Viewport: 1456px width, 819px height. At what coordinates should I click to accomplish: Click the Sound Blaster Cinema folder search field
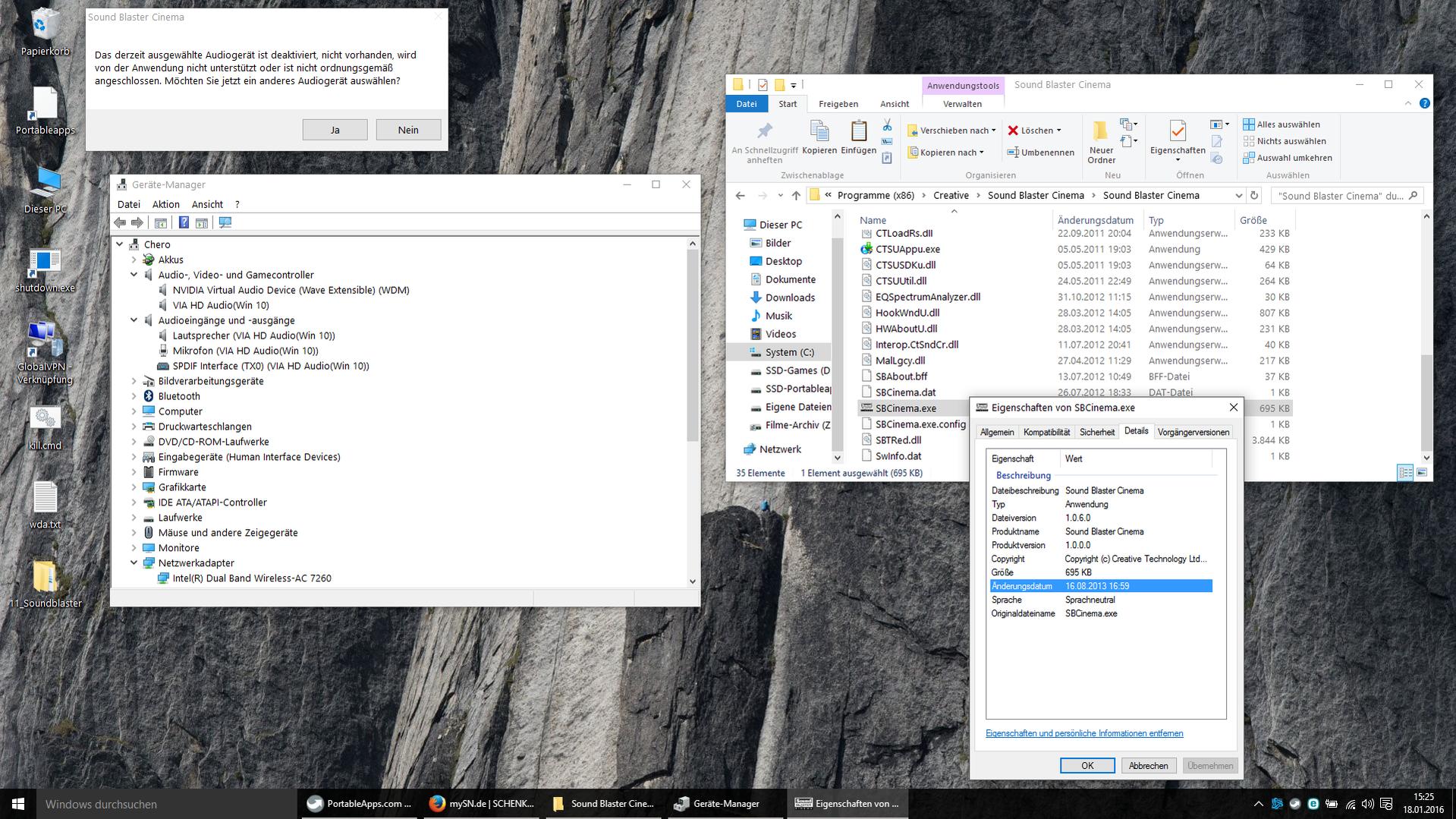[1347, 195]
